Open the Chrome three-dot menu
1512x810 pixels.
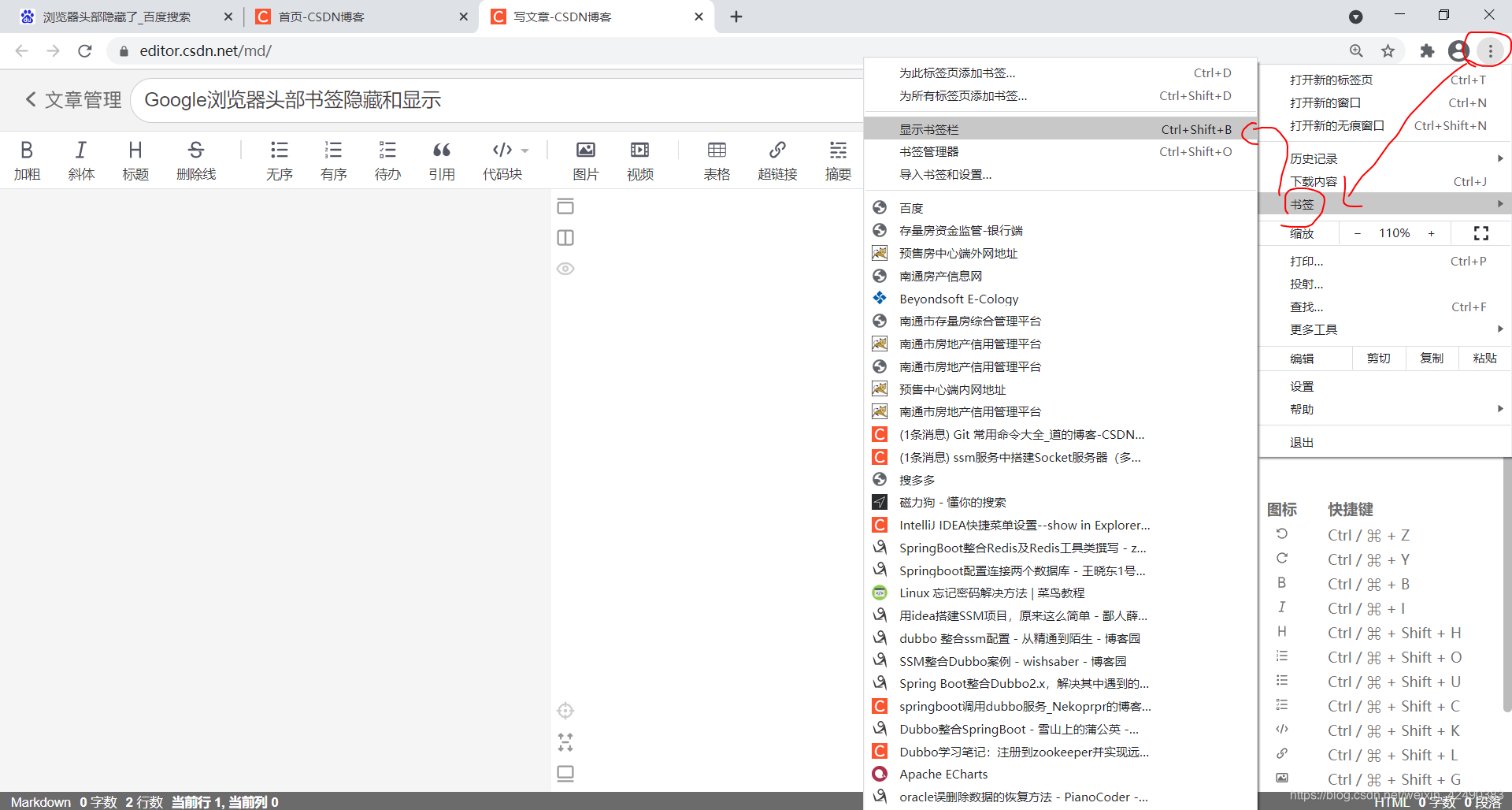1490,51
